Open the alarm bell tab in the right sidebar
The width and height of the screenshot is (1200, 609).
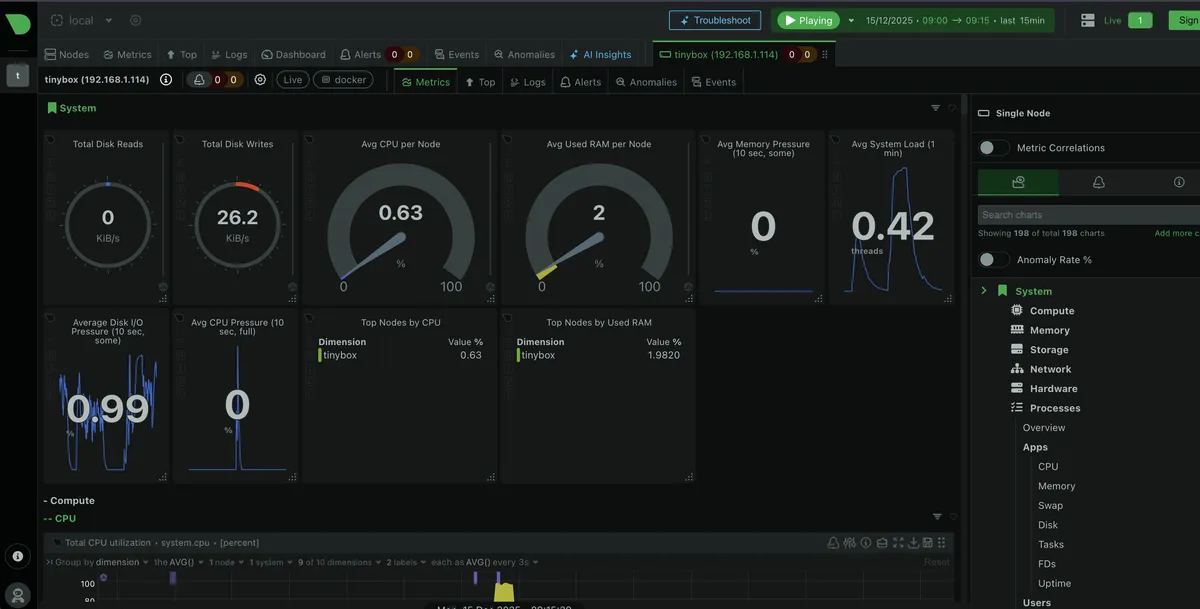(x=1097, y=181)
